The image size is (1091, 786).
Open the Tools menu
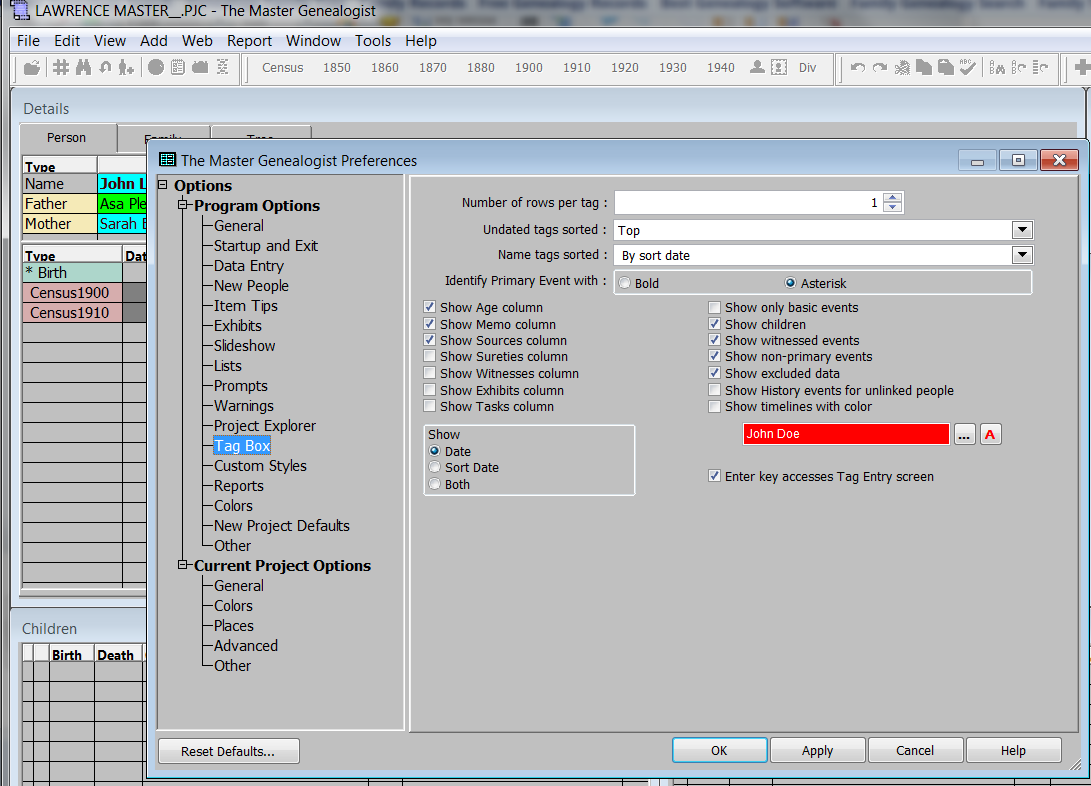click(x=373, y=41)
